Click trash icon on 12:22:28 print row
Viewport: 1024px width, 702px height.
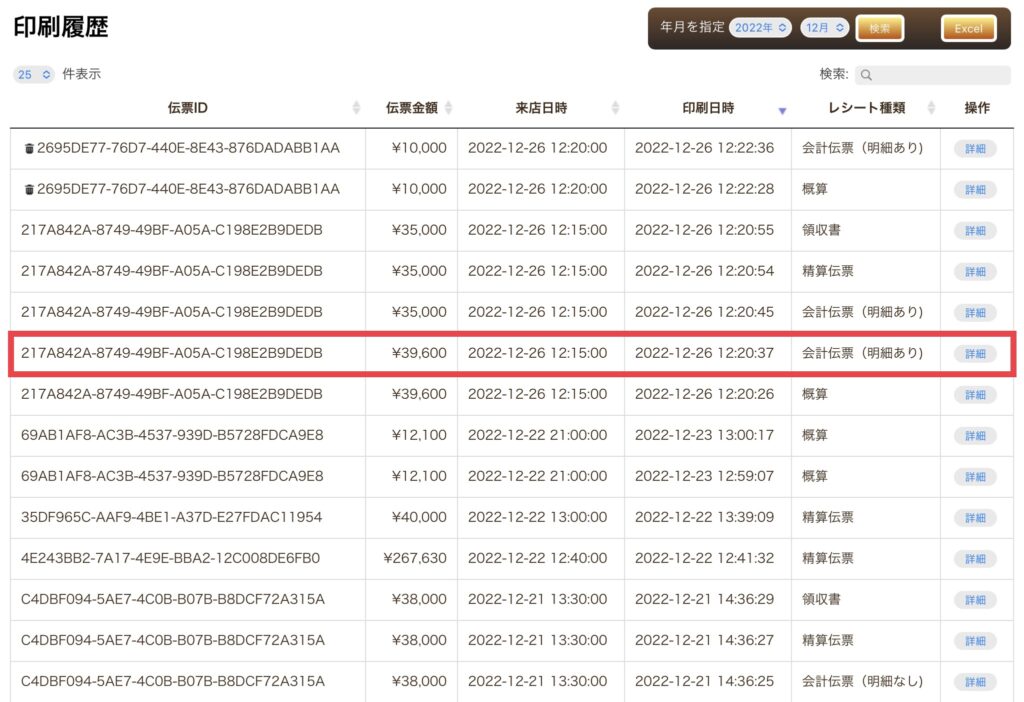pos(29,189)
